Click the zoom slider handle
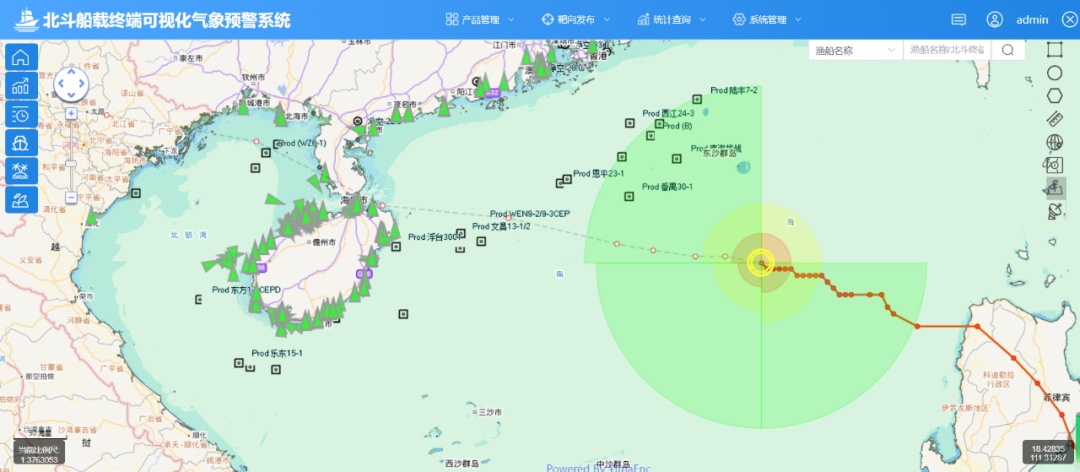The image size is (1080, 472). point(71,163)
